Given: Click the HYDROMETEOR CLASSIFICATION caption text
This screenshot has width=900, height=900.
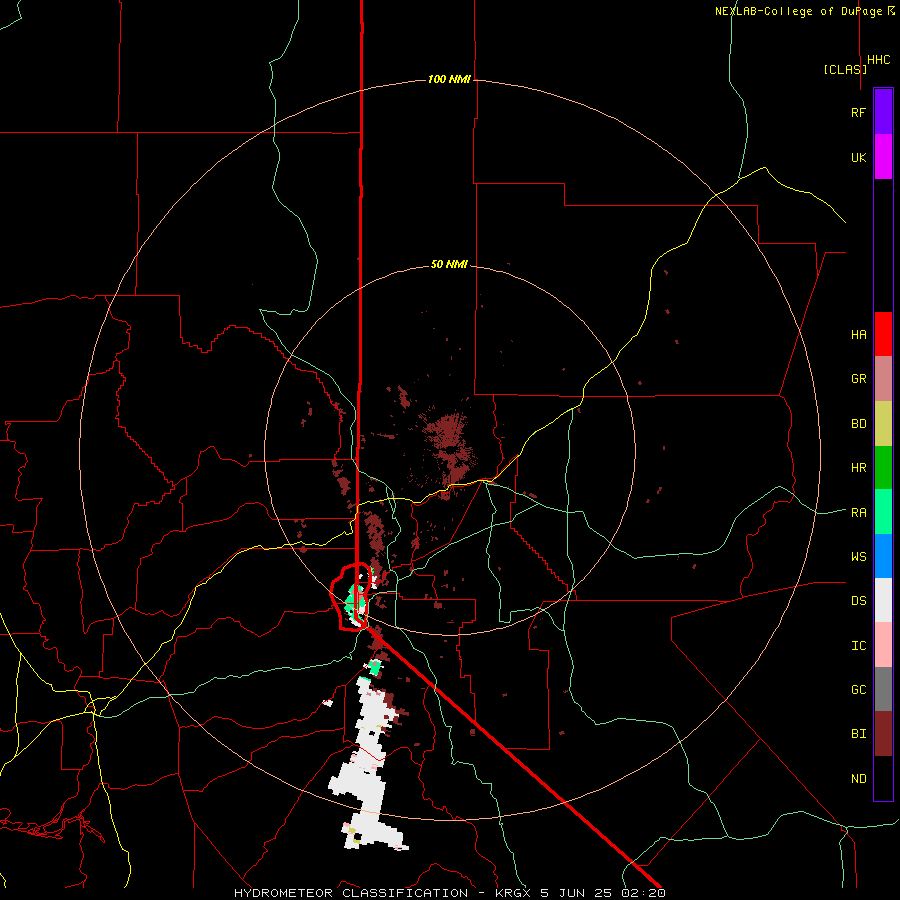Looking at the screenshot, I should point(351,893).
